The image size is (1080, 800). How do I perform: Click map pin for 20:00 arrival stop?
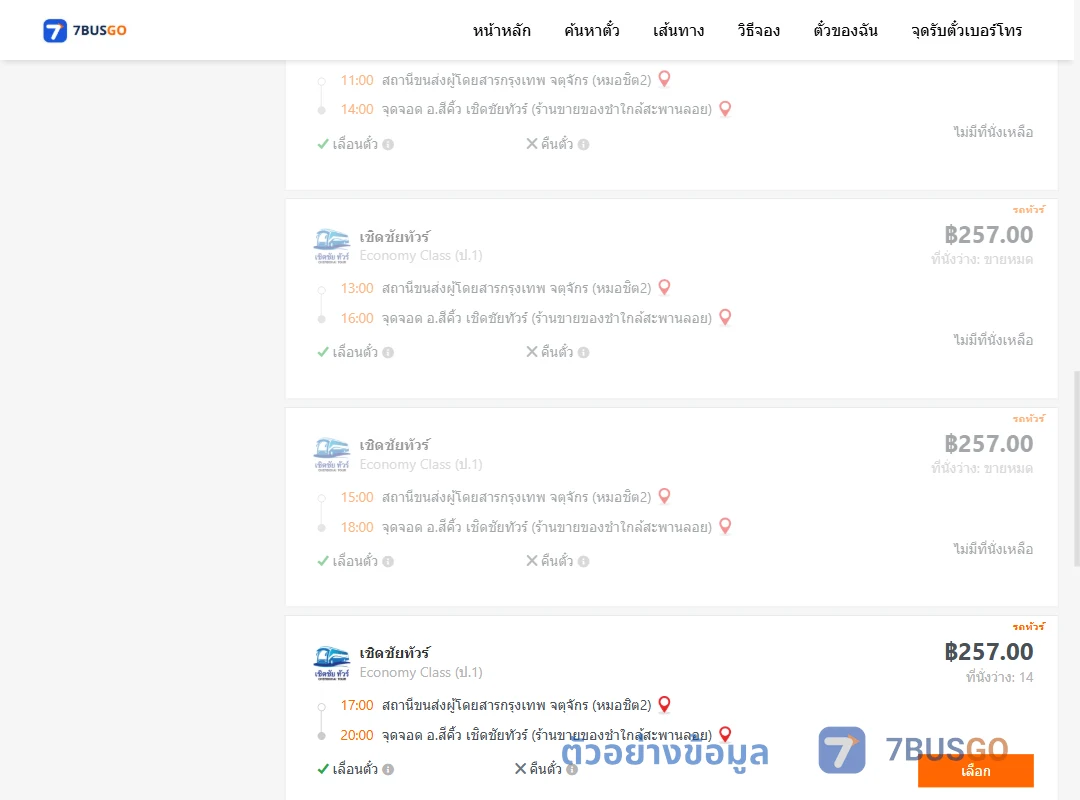725,734
